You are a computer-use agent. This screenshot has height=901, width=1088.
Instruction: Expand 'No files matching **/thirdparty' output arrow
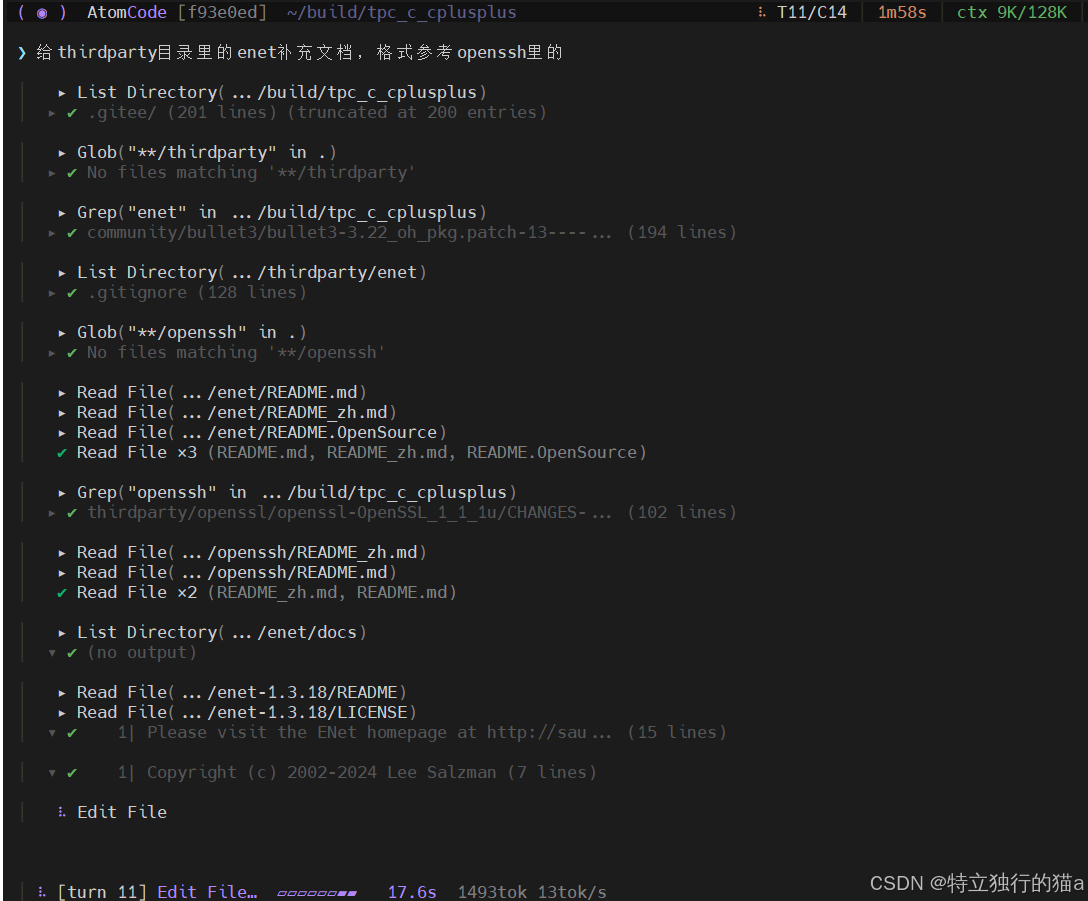[x=52, y=173]
